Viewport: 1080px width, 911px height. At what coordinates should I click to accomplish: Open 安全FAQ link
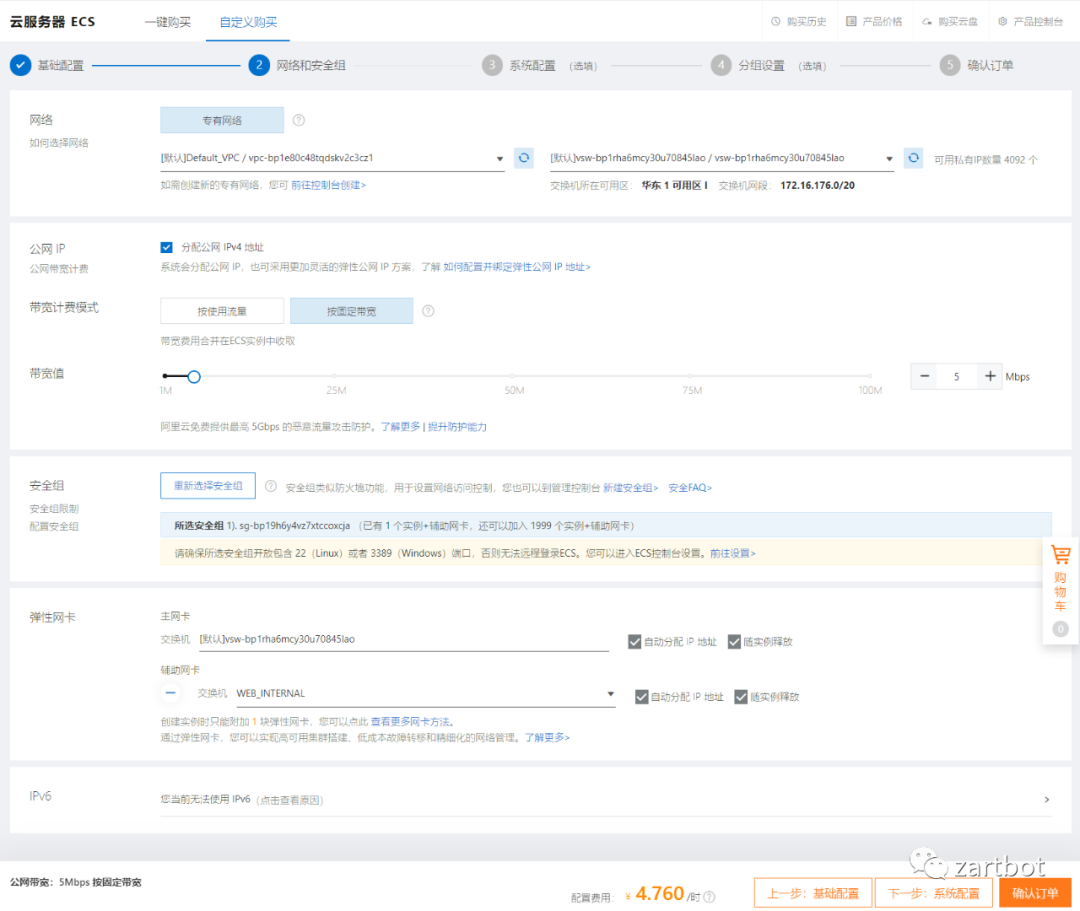click(x=690, y=488)
